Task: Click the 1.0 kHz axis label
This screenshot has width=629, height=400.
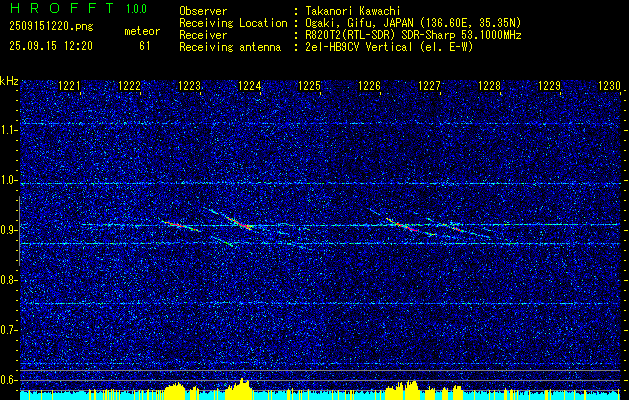Action: click(8, 180)
